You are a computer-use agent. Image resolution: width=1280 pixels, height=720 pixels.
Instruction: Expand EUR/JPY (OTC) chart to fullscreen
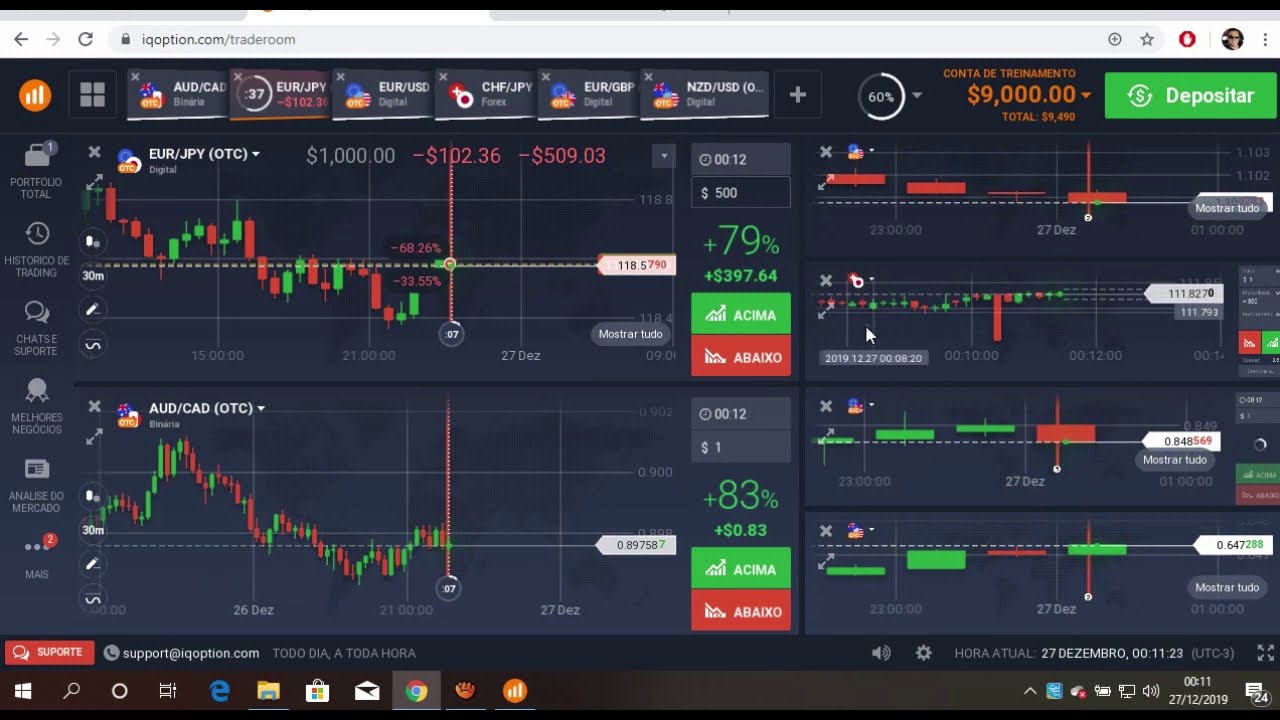(94, 183)
